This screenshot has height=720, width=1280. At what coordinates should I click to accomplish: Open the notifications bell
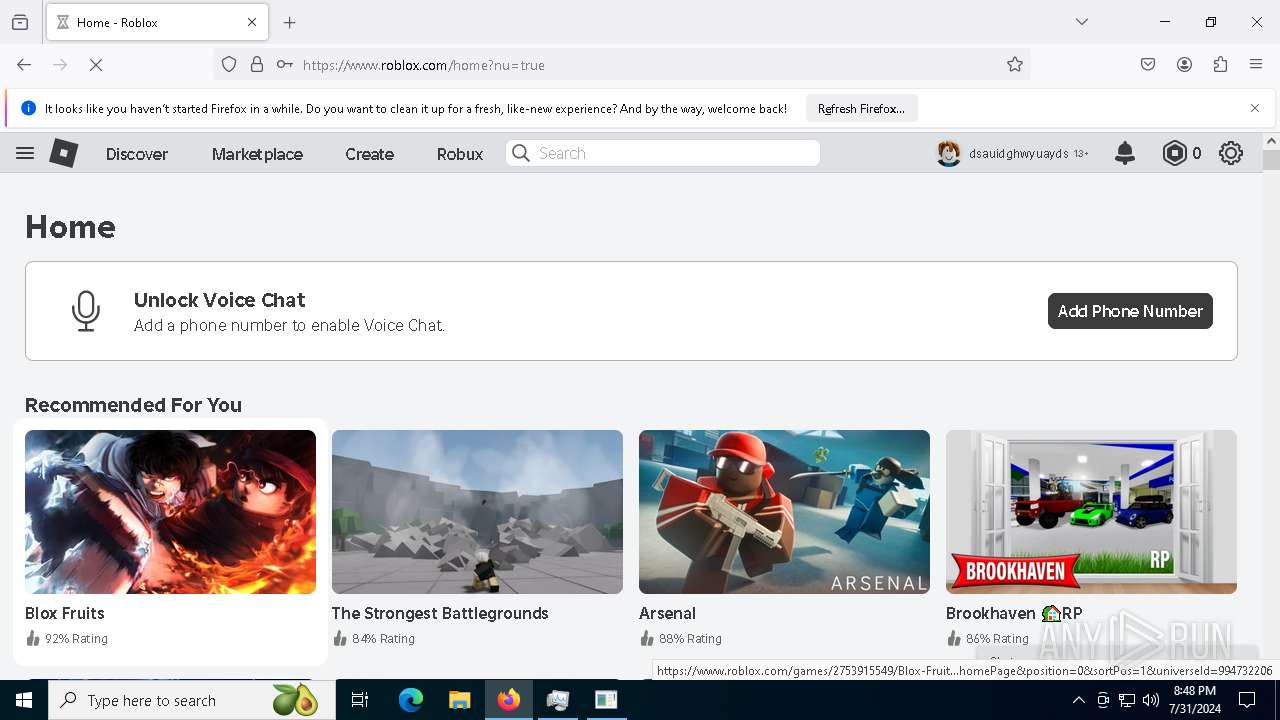point(1125,153)
